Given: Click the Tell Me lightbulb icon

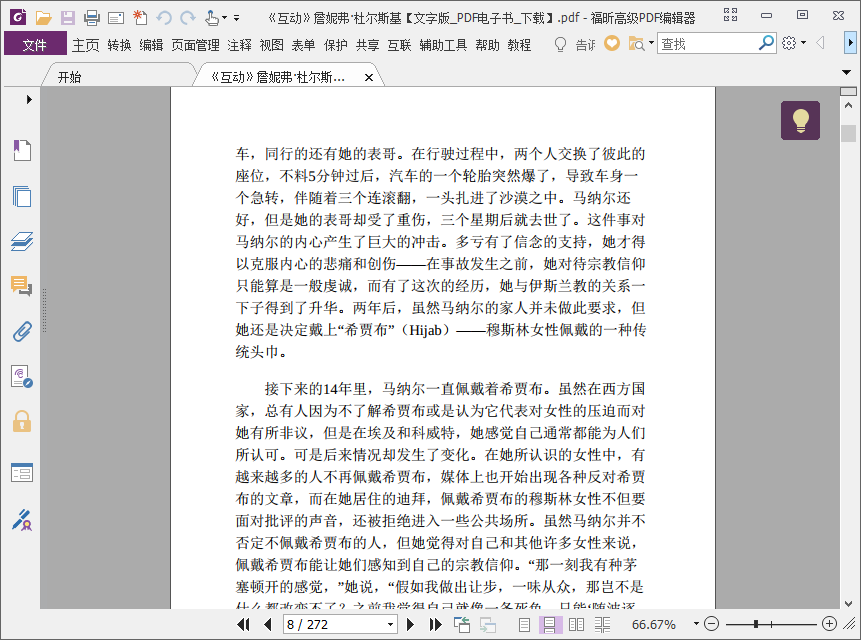Looking at the screenshot, I should pos(560,44).
